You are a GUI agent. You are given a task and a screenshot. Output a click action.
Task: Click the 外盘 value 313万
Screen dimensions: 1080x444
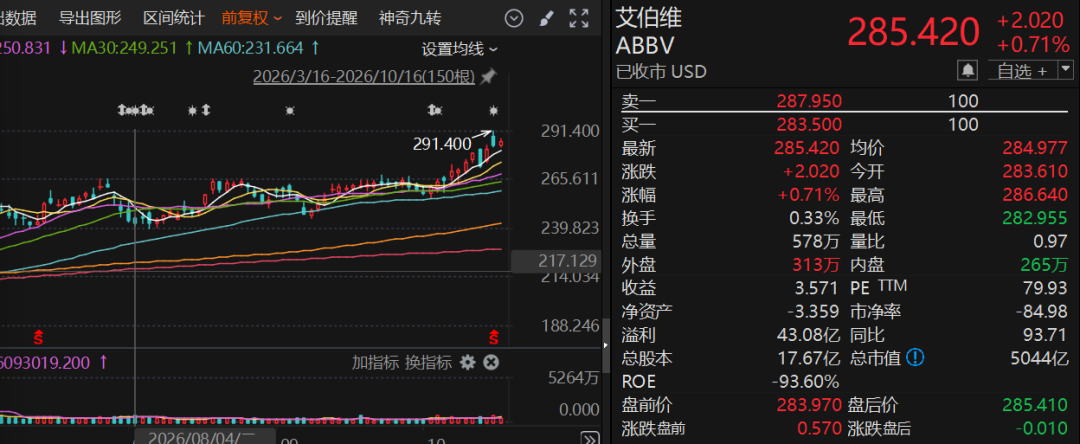pyautogui.click(x=816, y=265)
